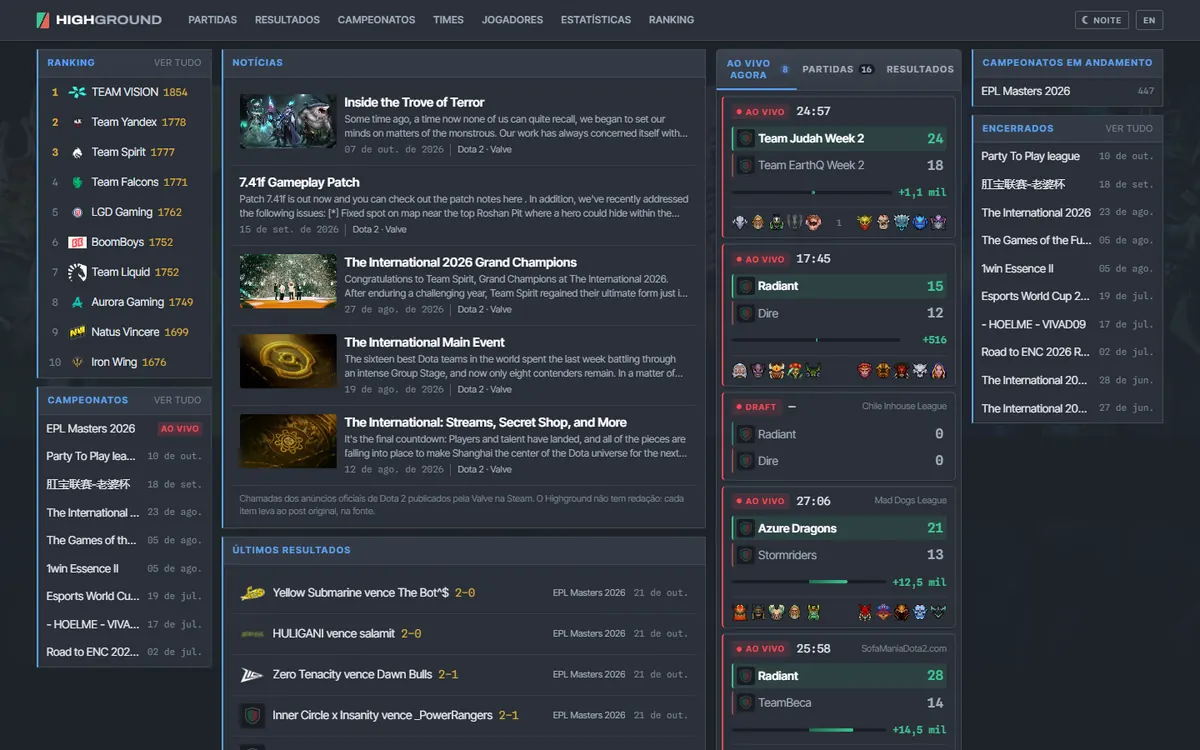Open RESULTADOS in top navigation
The width and height of the screenshot is (1200, 750).
(x=287, y=20)
